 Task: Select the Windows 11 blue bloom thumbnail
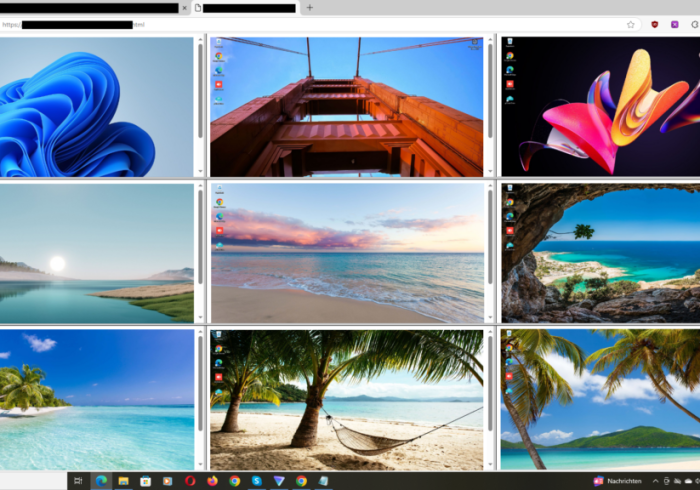pos(96,107)
